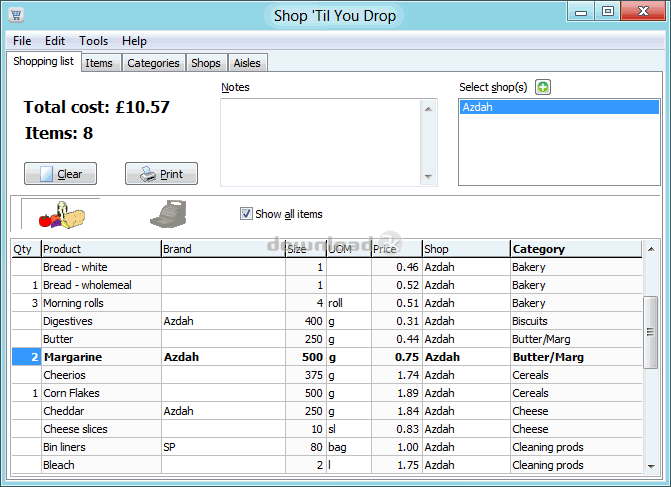Click the Print button
The image size is (671, 487).
click(x=161, y=174)
